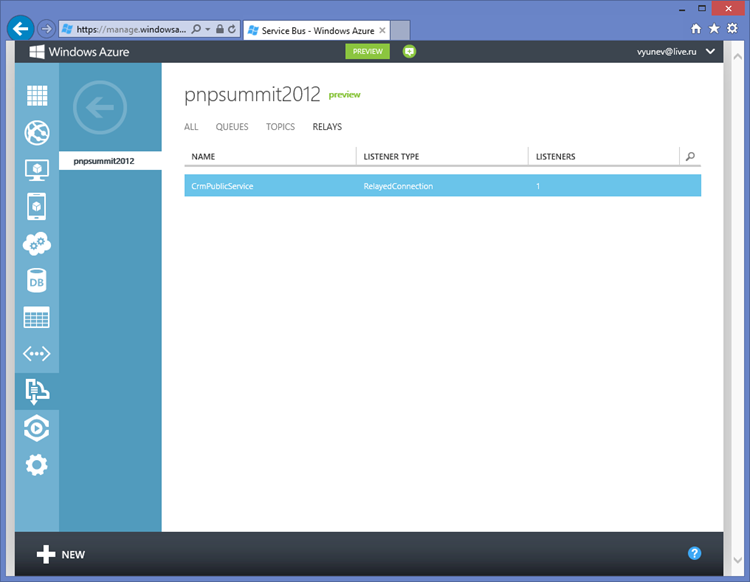Click pnpsummit2012 page heading
Screen dimensions: 750x582
(x=252, y=94)
